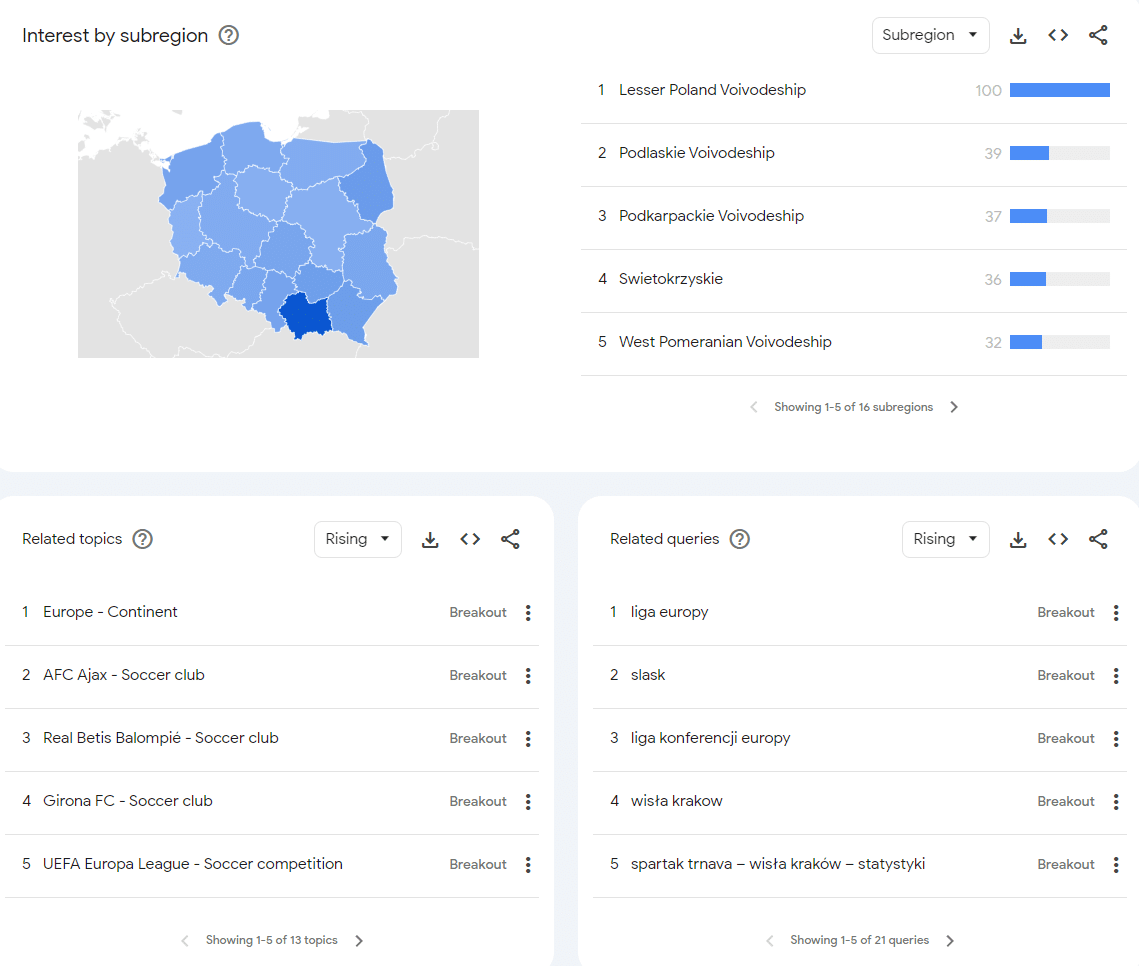Image resolution: width=1139 pixels, height=966 pixels.
Task: Go to previous page of subregions
Action: (x=753, y=407)
